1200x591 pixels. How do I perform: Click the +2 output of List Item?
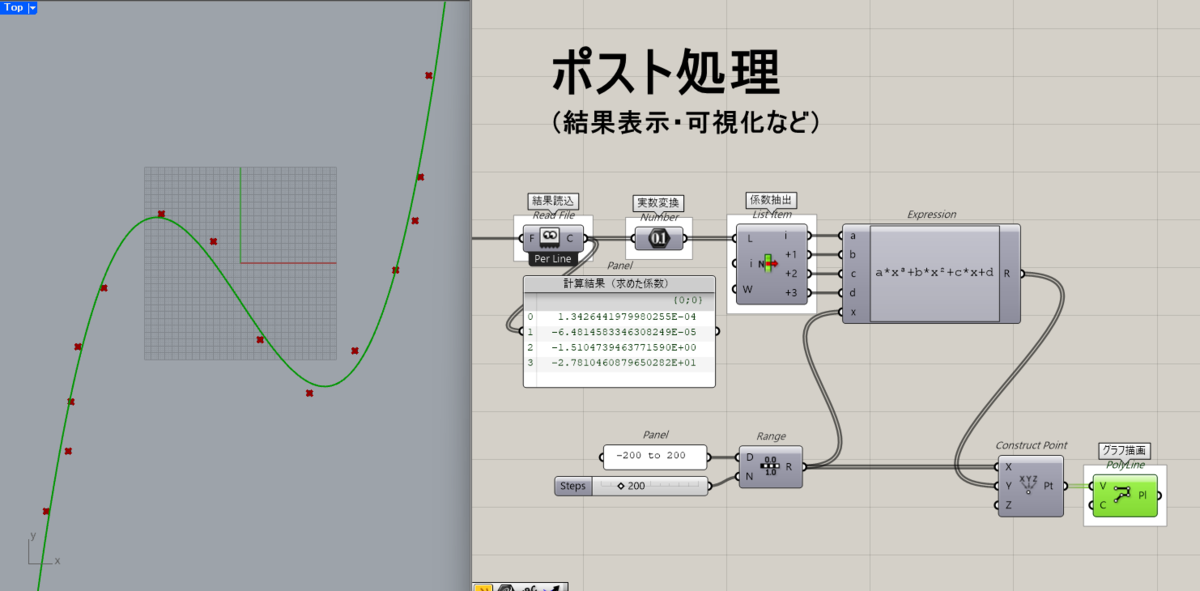[x=791, y=273]
